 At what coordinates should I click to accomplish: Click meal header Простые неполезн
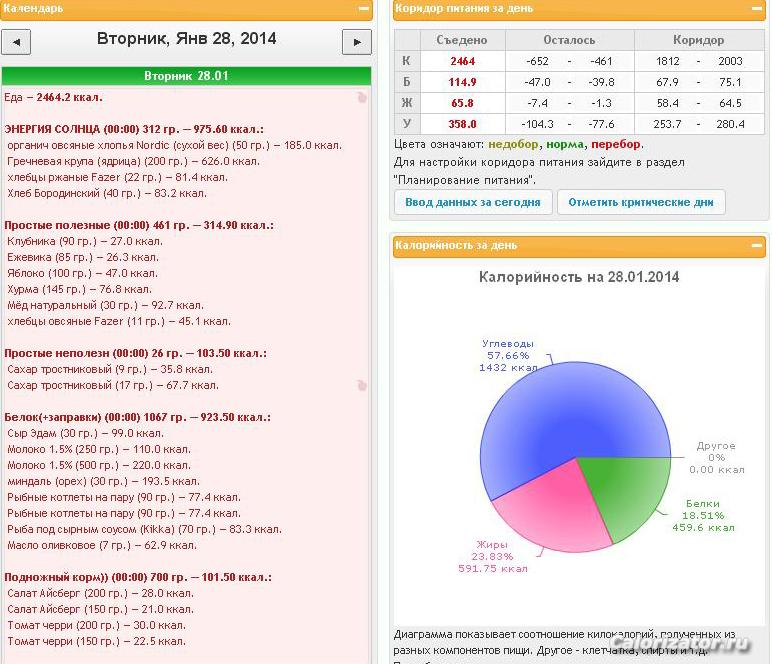tap(135, 353)
